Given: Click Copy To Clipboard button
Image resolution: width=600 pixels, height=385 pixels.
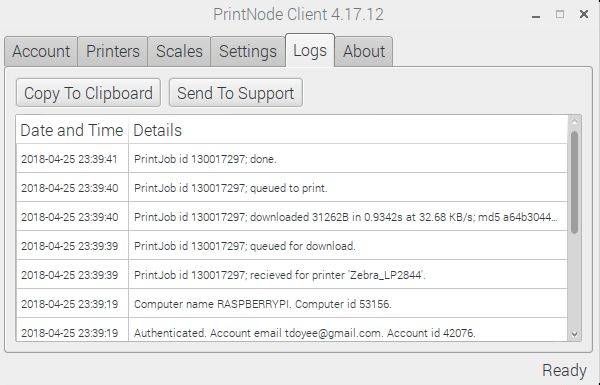Looking at the screenshot, I should (88, 93).
